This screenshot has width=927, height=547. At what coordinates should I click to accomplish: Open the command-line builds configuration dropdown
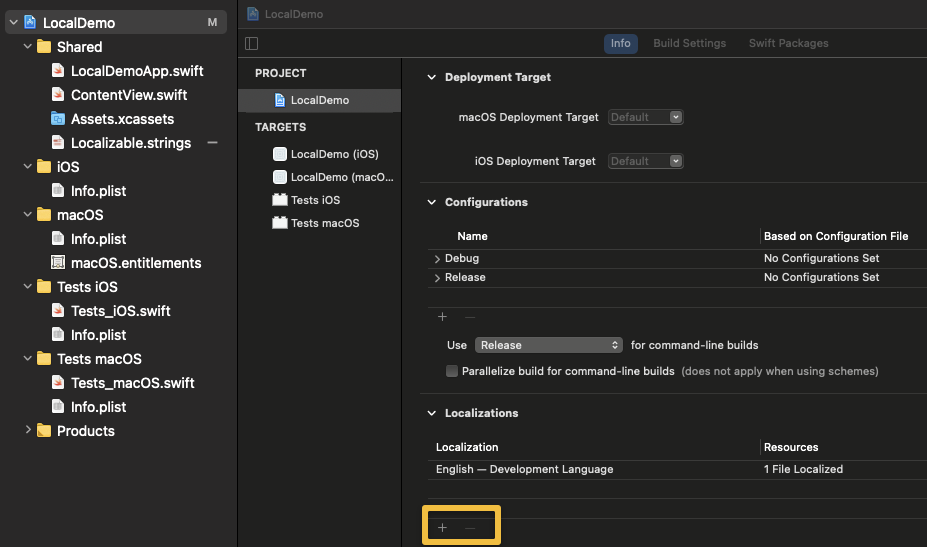point(549,345)
